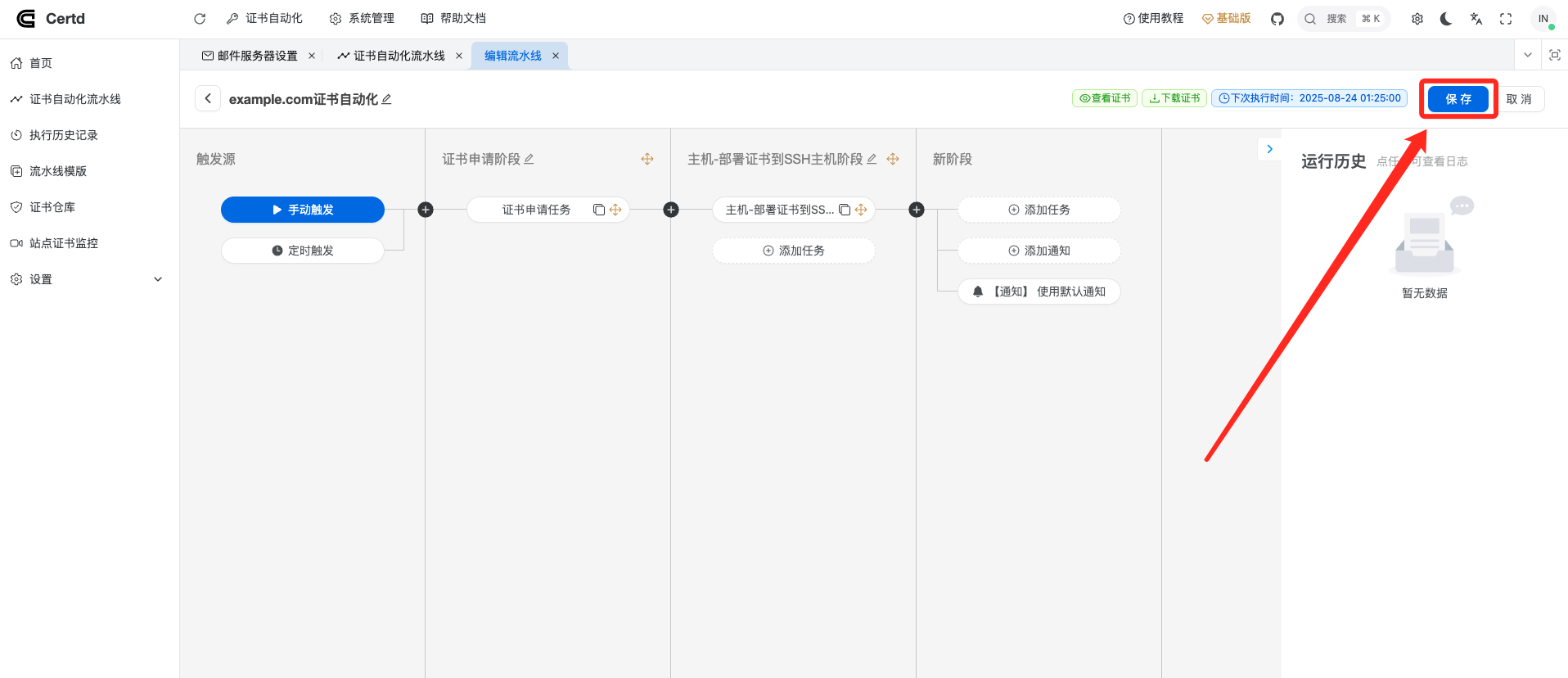Open 定时触发 trigger

tap(303, 251)
